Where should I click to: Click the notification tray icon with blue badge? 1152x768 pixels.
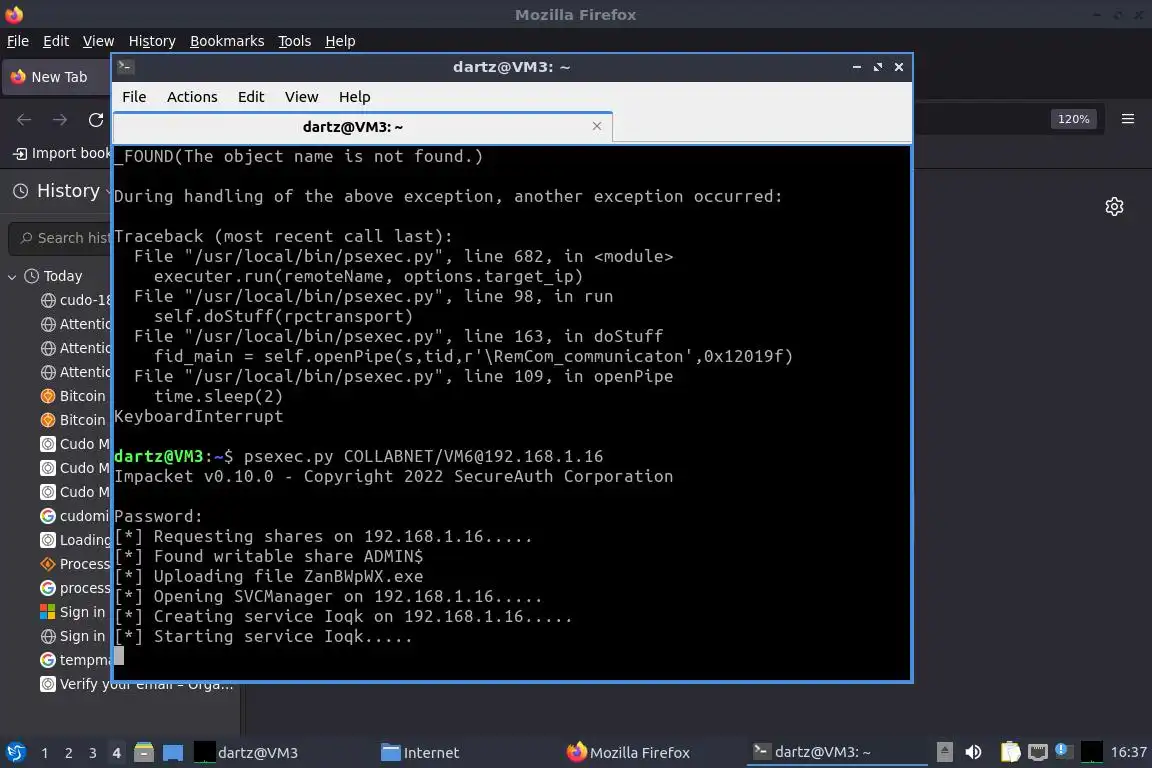[1063, 751]
